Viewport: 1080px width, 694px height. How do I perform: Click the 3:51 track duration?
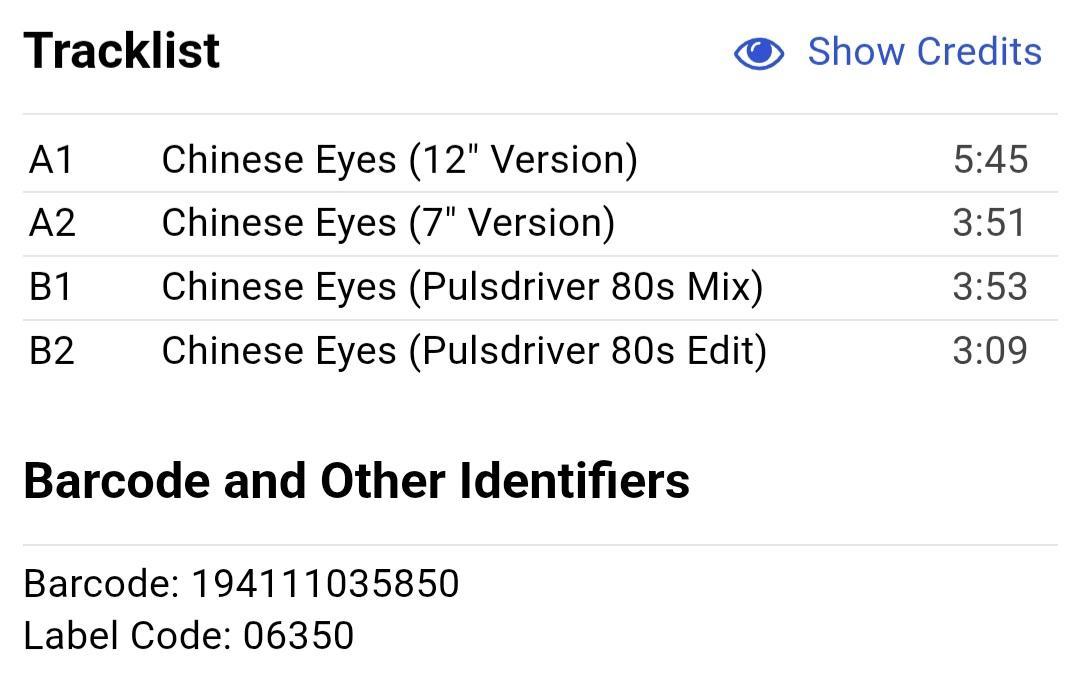pyautogui.click(x=989, y=223)
